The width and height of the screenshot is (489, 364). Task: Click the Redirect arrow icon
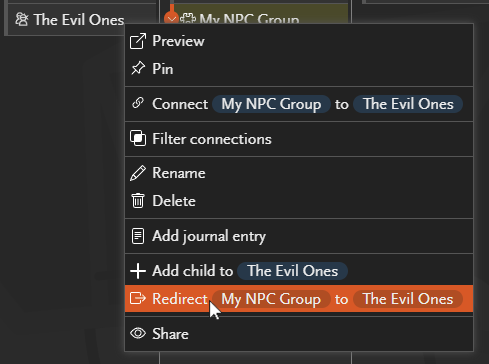(x=138, y=298)
